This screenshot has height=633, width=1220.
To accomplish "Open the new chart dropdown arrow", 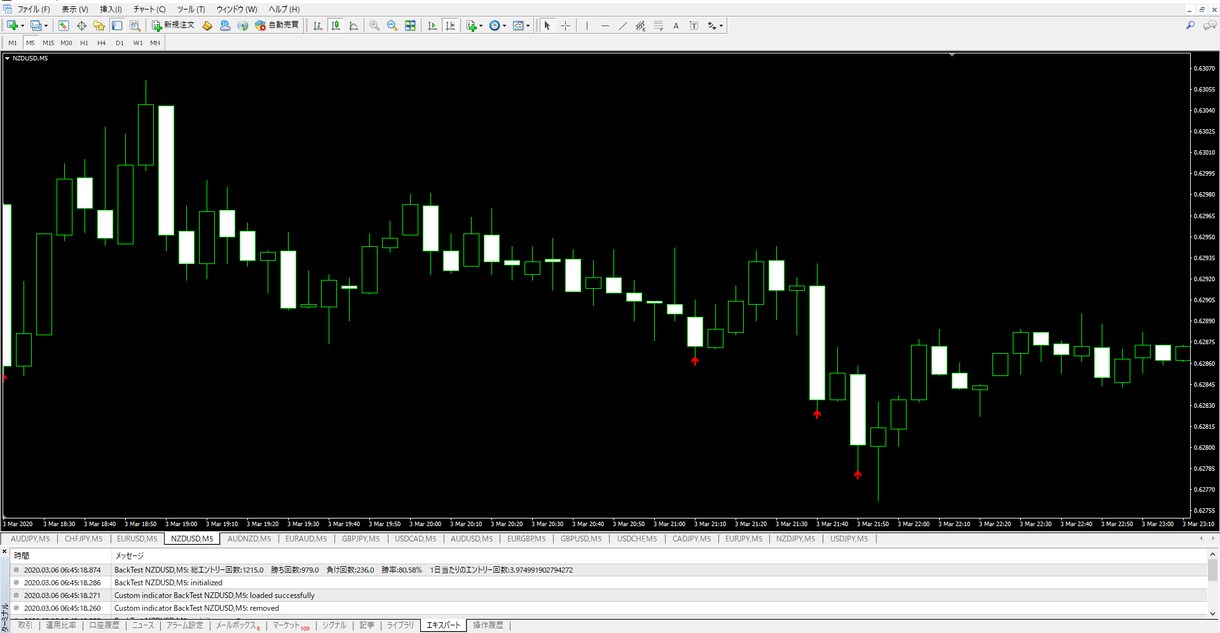I will point(21,26).
